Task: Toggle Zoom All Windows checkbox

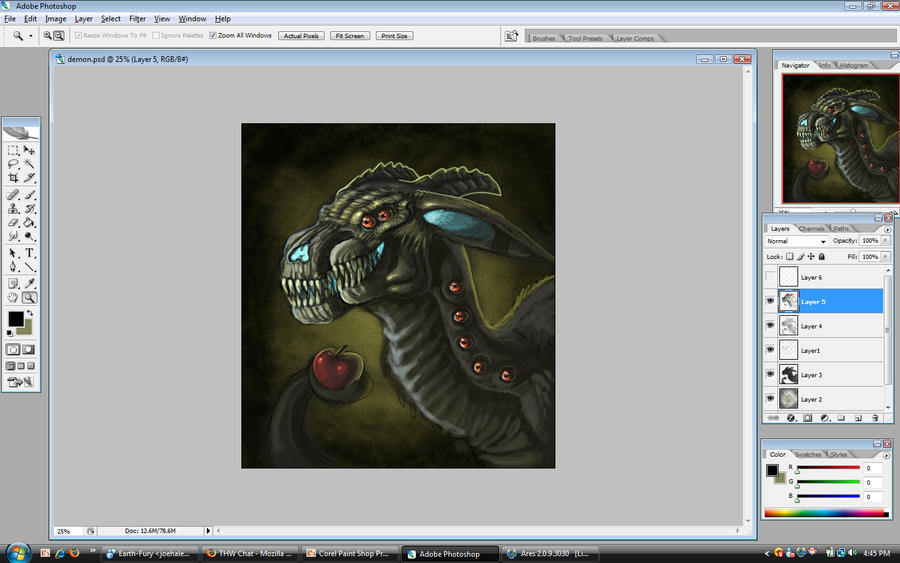Action: tap(213, 36)
